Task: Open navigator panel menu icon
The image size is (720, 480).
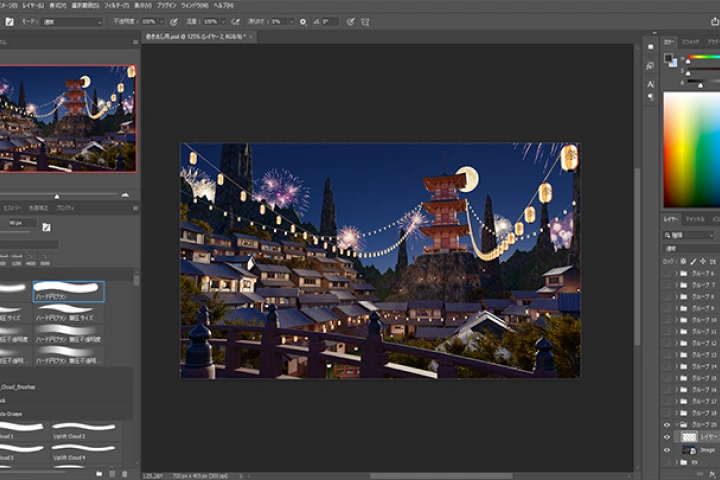Action: 135,42
